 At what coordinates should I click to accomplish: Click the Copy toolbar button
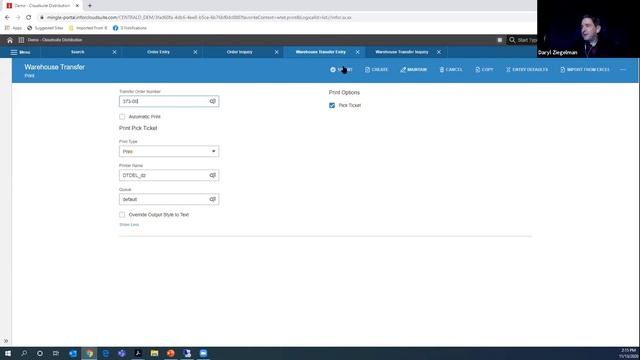[484, 70]
